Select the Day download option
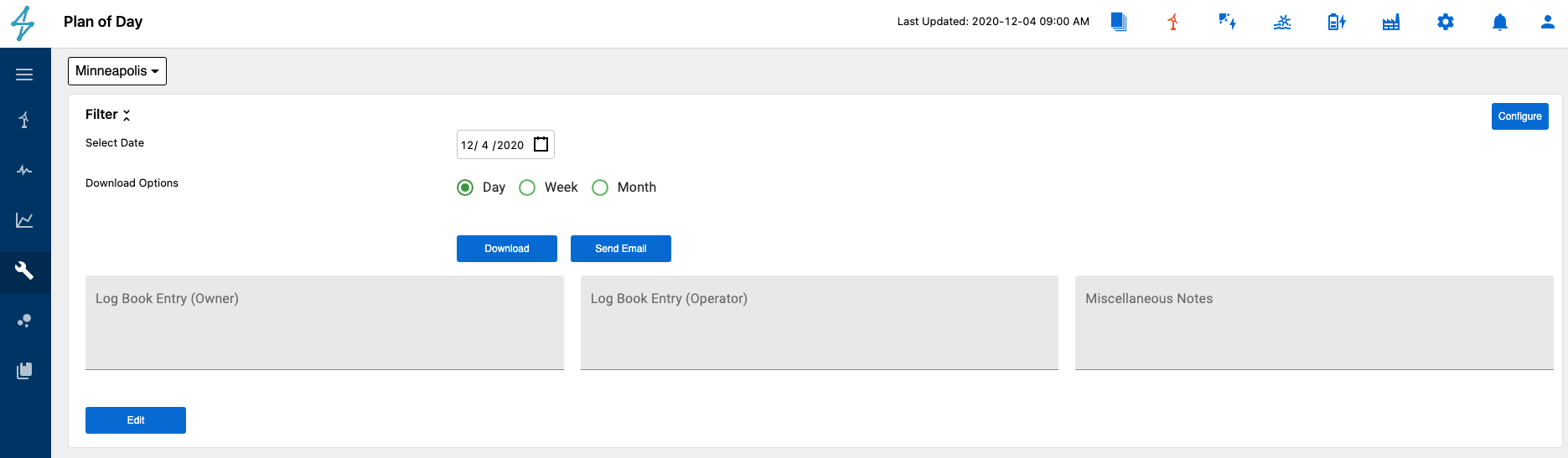Viewport: 1568px width, 458px height. coord(465,188)
